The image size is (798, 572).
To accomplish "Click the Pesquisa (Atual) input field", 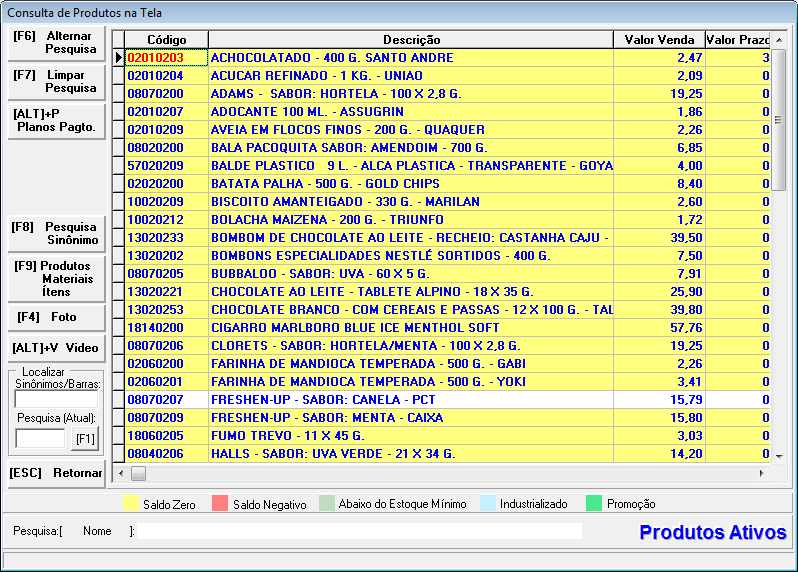I will pyautogui.click(x=41, y=438).
